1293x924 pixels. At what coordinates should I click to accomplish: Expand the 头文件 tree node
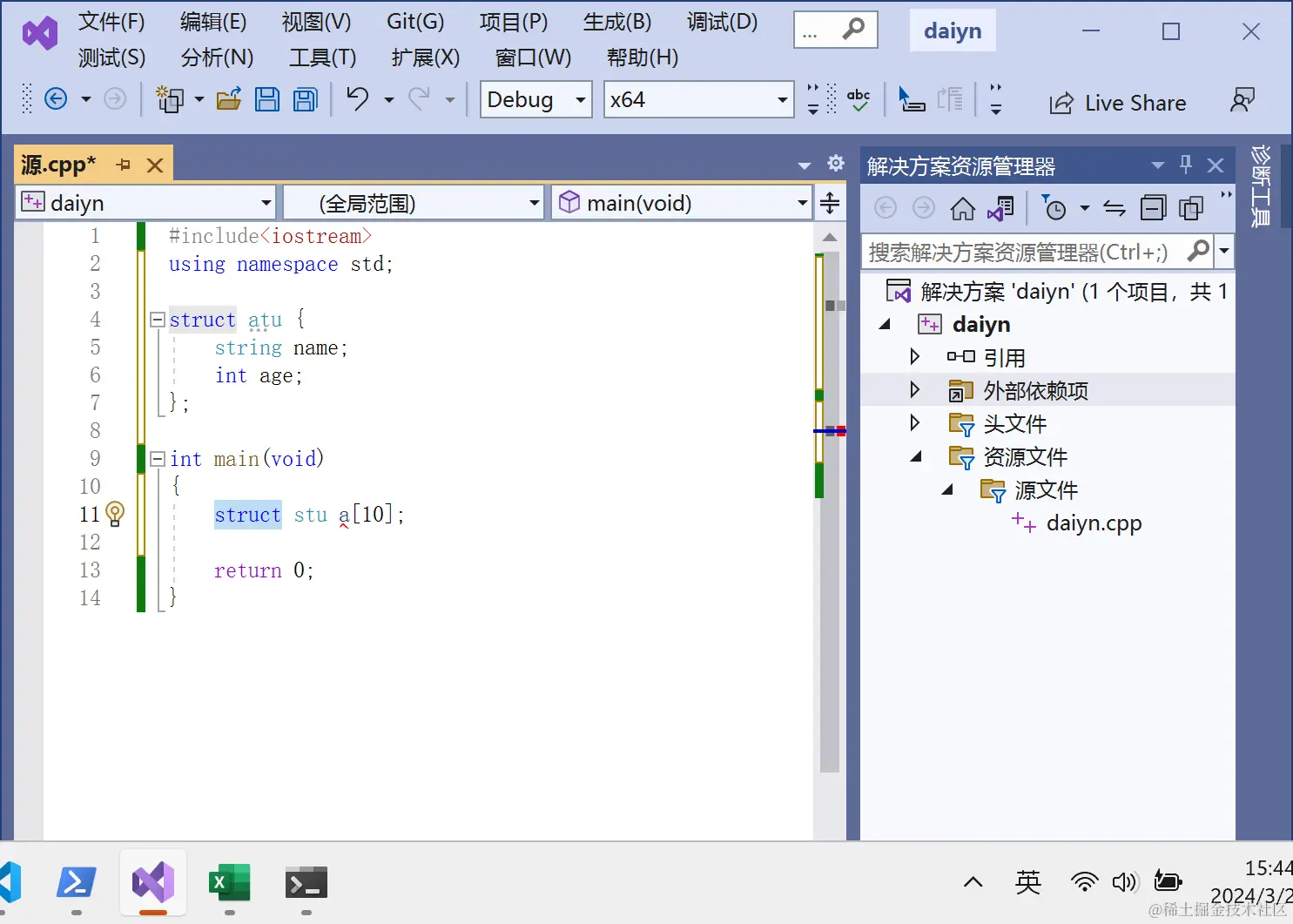pyautogui.click(x=914, y=422)
